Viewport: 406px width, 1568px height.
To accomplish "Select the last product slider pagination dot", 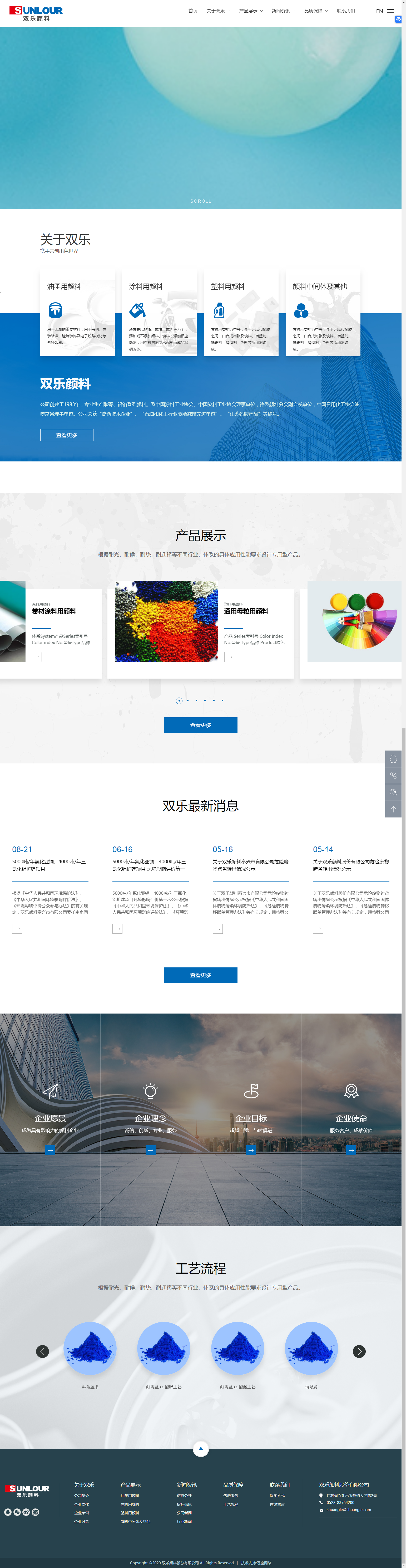I will click(x=222, y=701).
